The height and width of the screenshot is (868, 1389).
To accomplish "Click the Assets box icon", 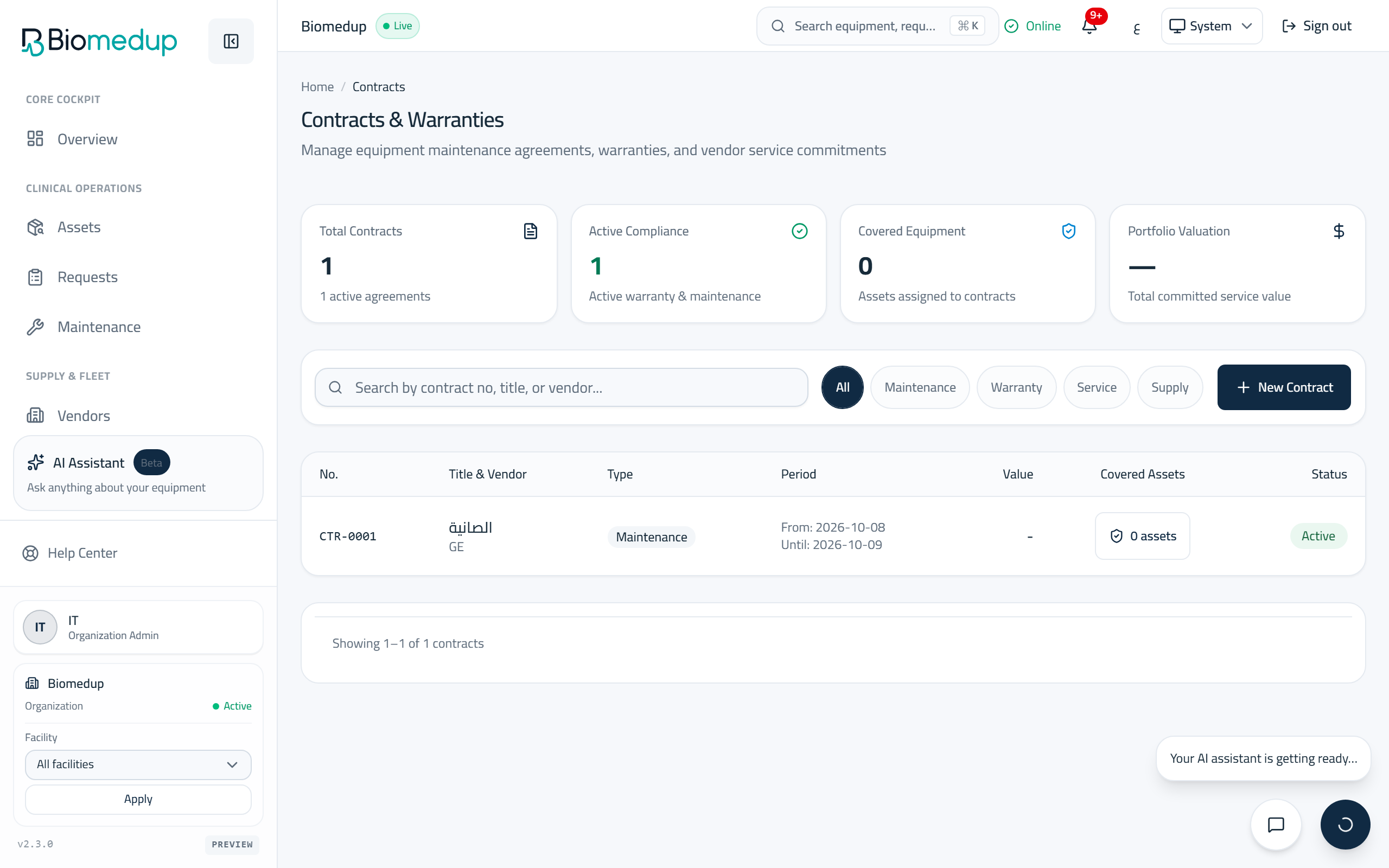I will pos(35,227).
